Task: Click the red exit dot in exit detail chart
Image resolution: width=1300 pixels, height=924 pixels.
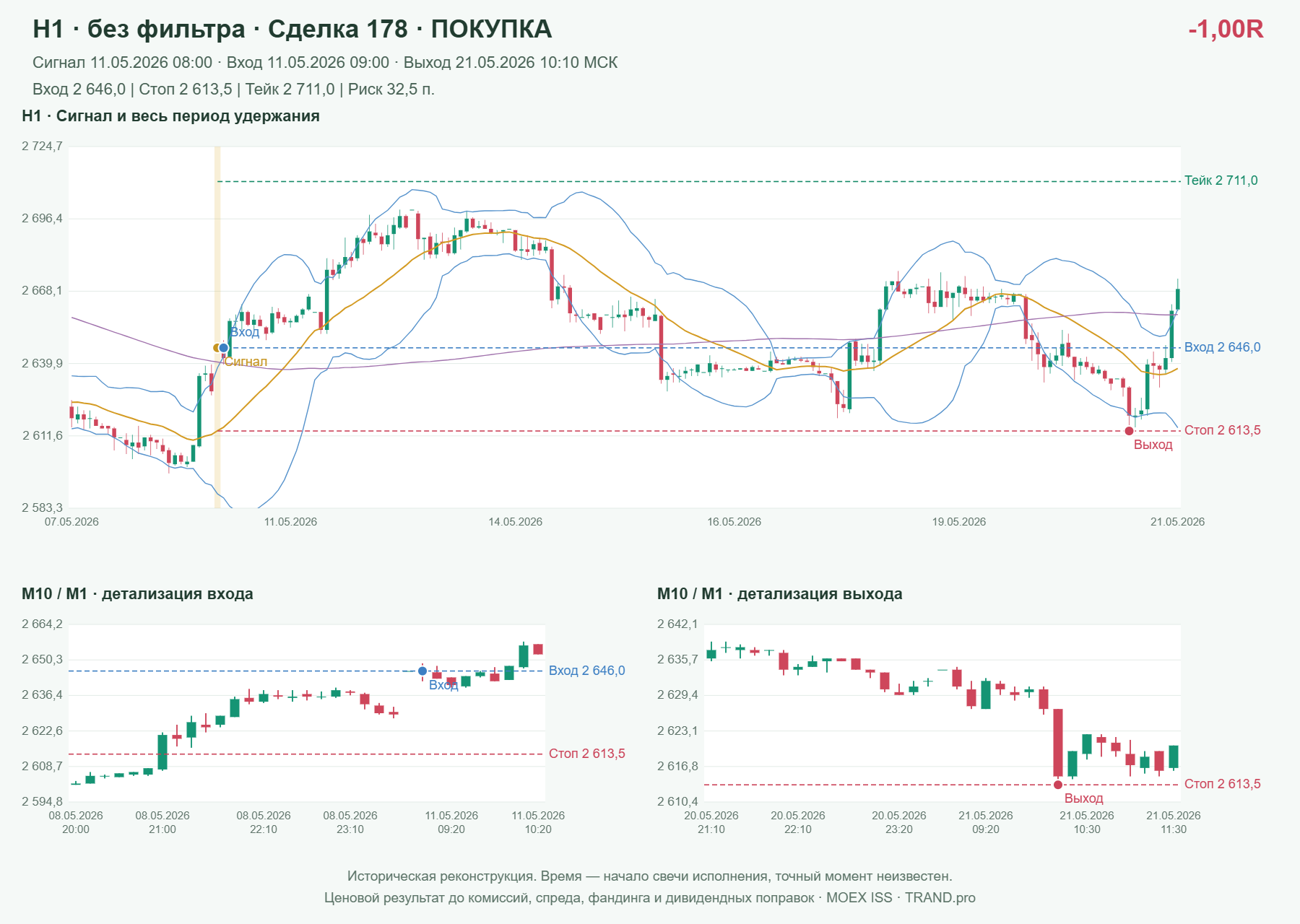Action: (1058, 785)
